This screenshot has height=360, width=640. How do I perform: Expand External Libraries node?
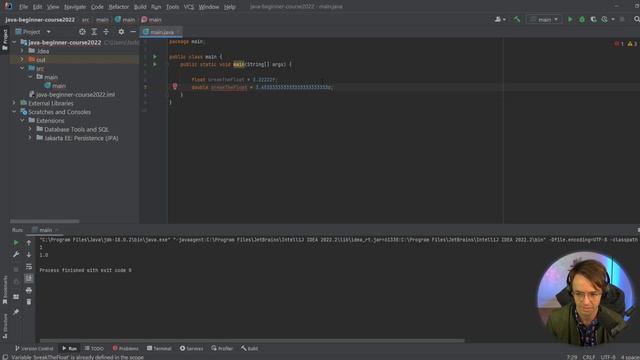click(14, 103)
